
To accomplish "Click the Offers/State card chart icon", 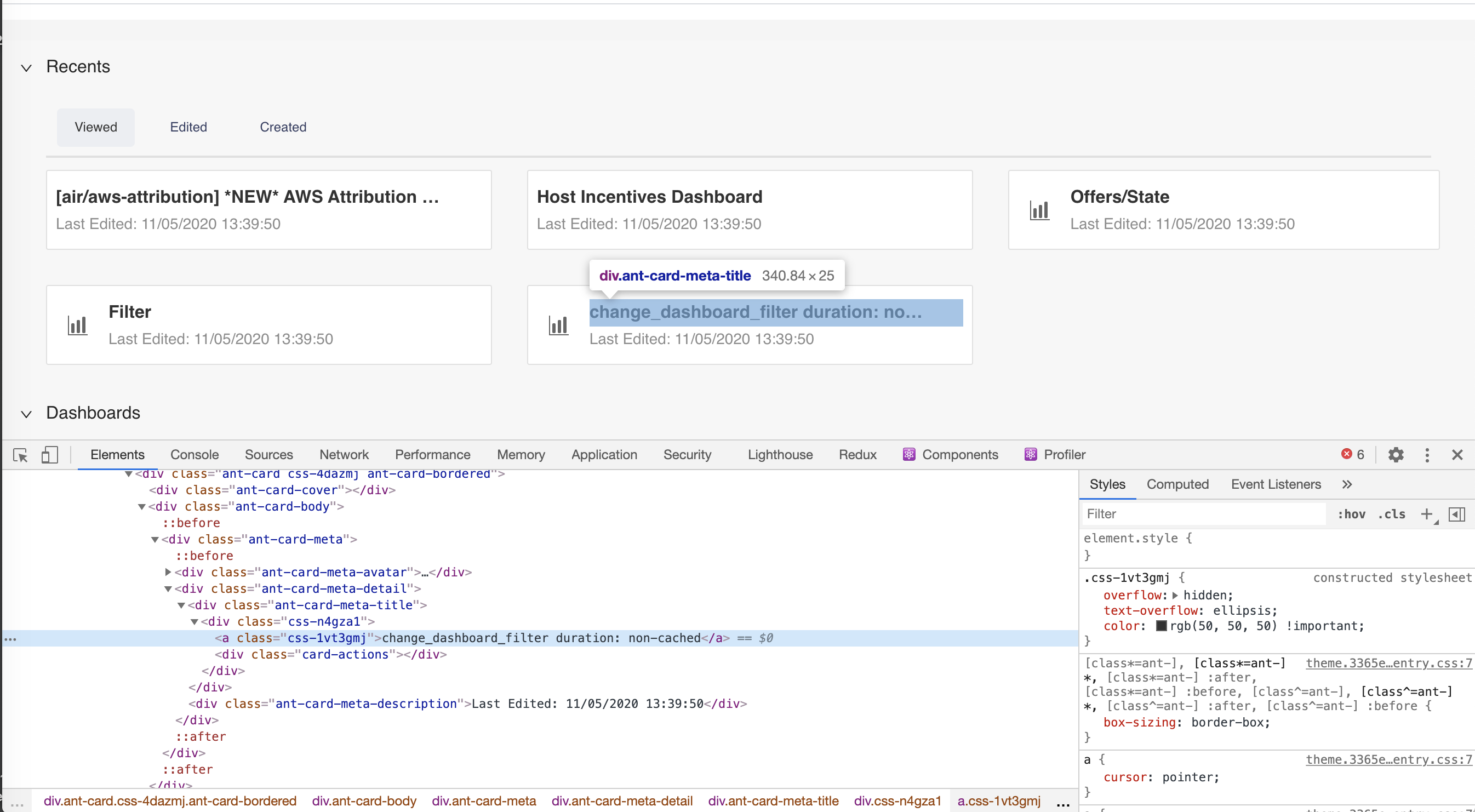I will pos(1039,210).
